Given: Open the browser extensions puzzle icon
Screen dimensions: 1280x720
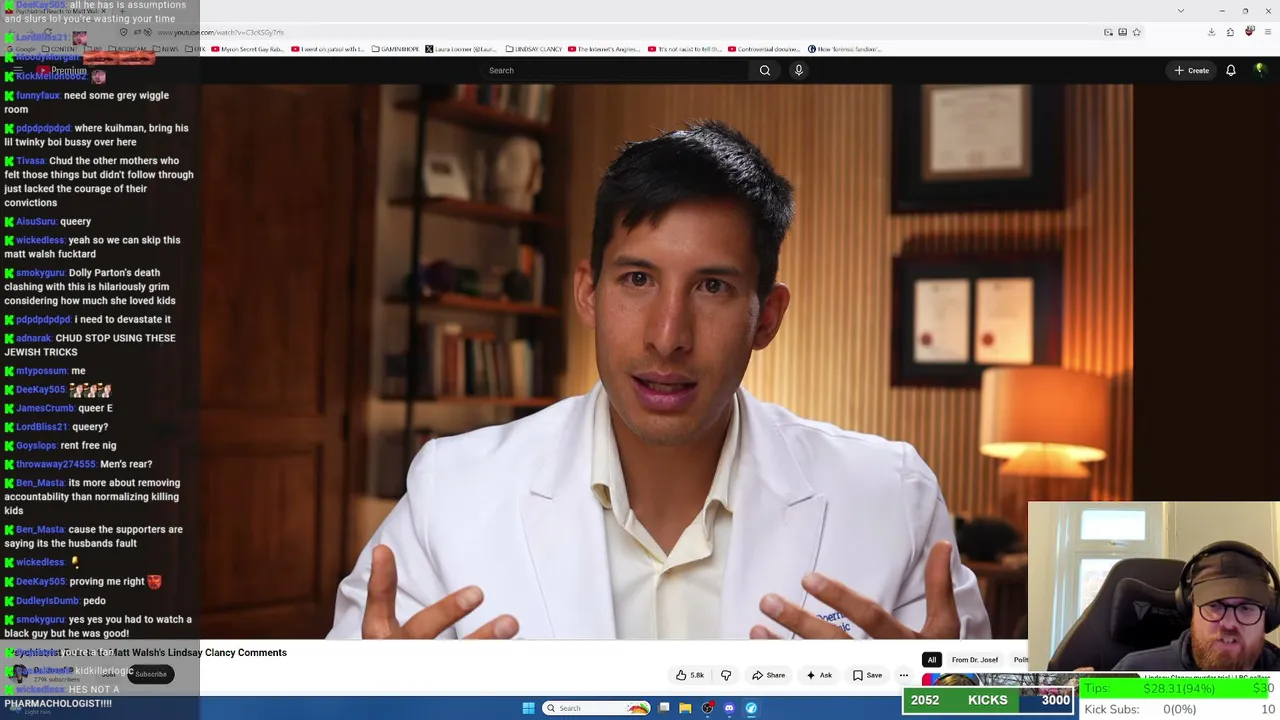Looking at the screenshot, I should click(1230, 32).
